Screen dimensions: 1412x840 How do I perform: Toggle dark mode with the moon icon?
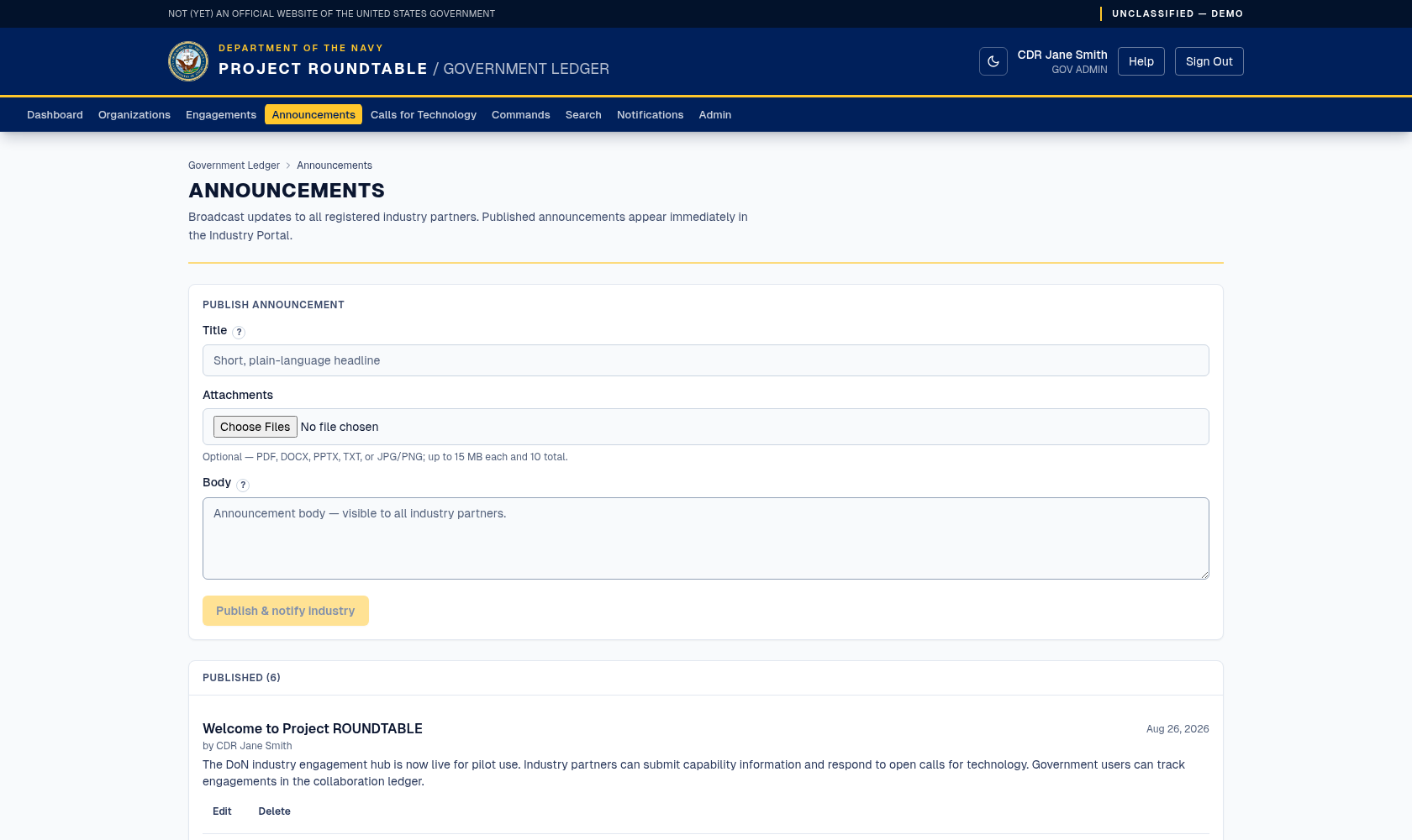click(x=993, y=61)
